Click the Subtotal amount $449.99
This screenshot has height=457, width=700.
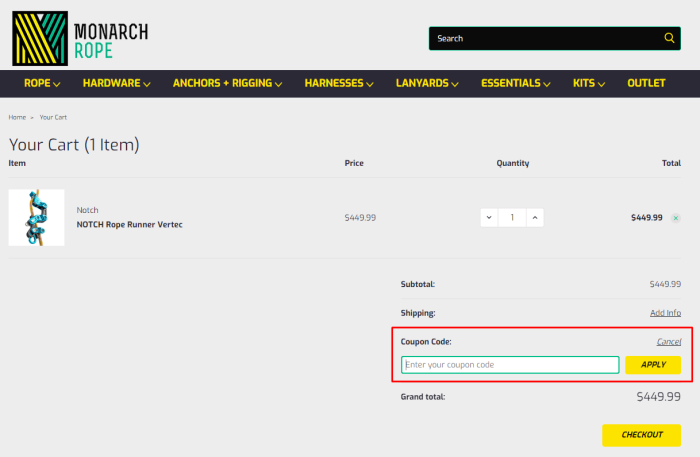(x=665, y=284)
